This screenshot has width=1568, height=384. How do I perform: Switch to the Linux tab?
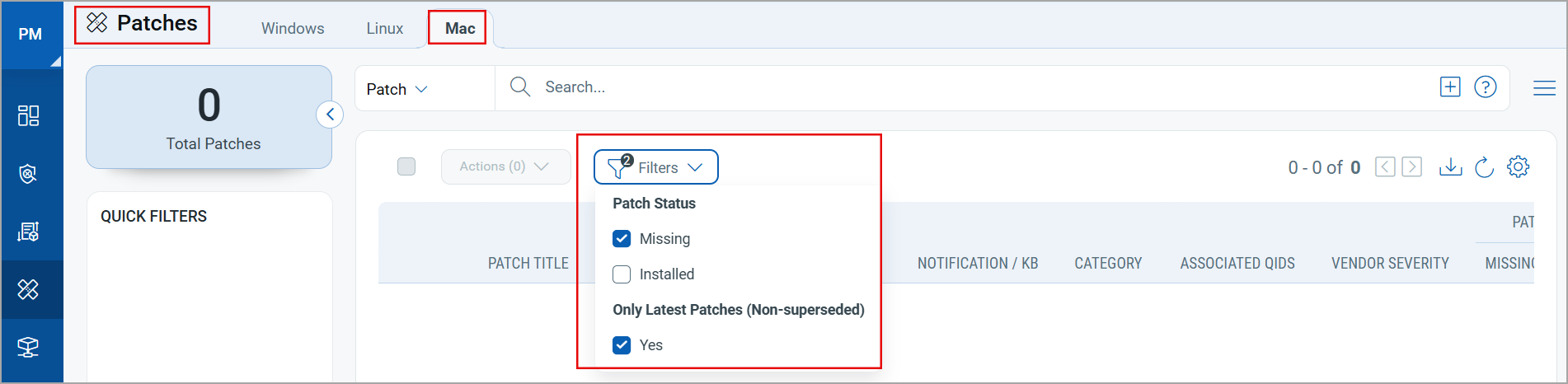click(x=384, y=29)
